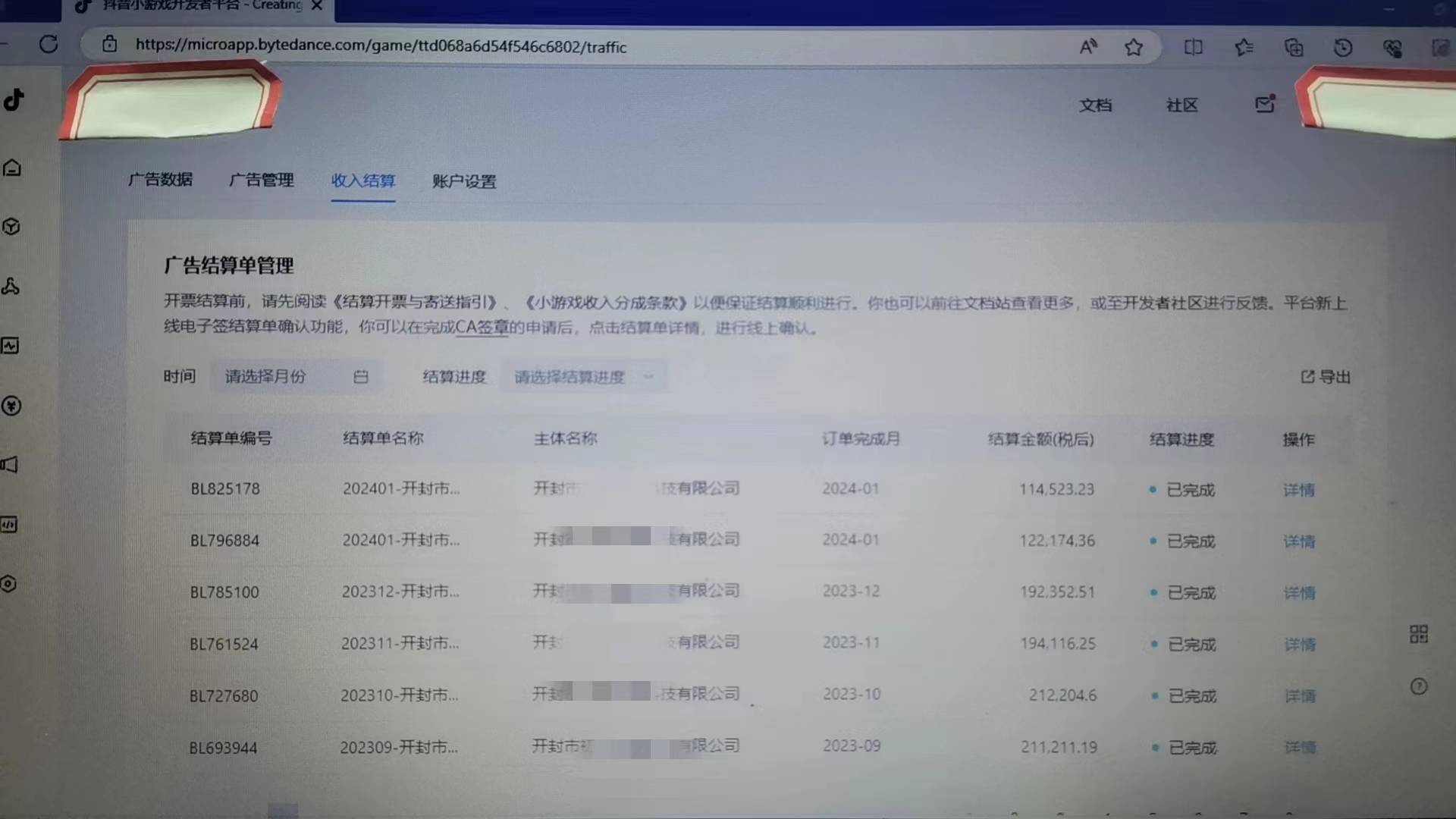This screenshot has height=819, width=1456.
Task: Open the QR code icon at right edge
Action: point(1419,634)
